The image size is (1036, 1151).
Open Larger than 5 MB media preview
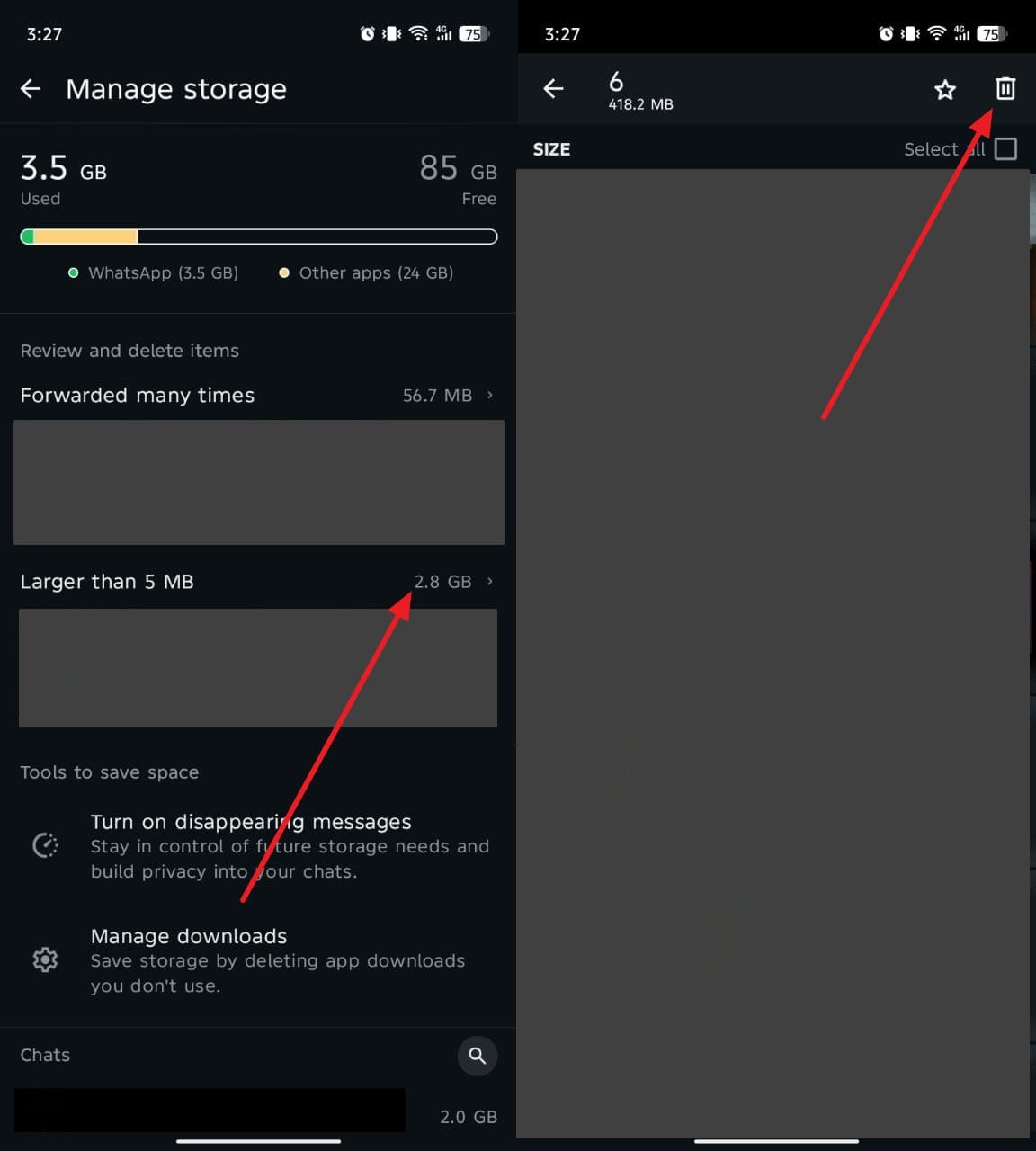pyautogui.click(x=258, y=667)
